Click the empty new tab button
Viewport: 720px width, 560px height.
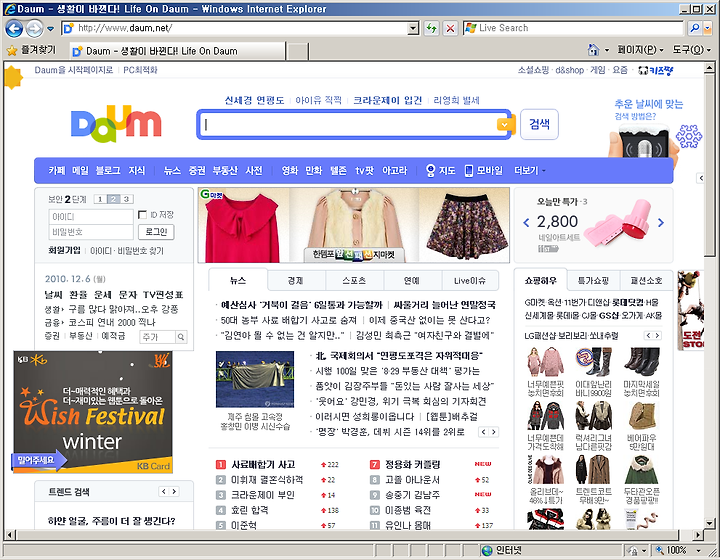click(297, 51)
